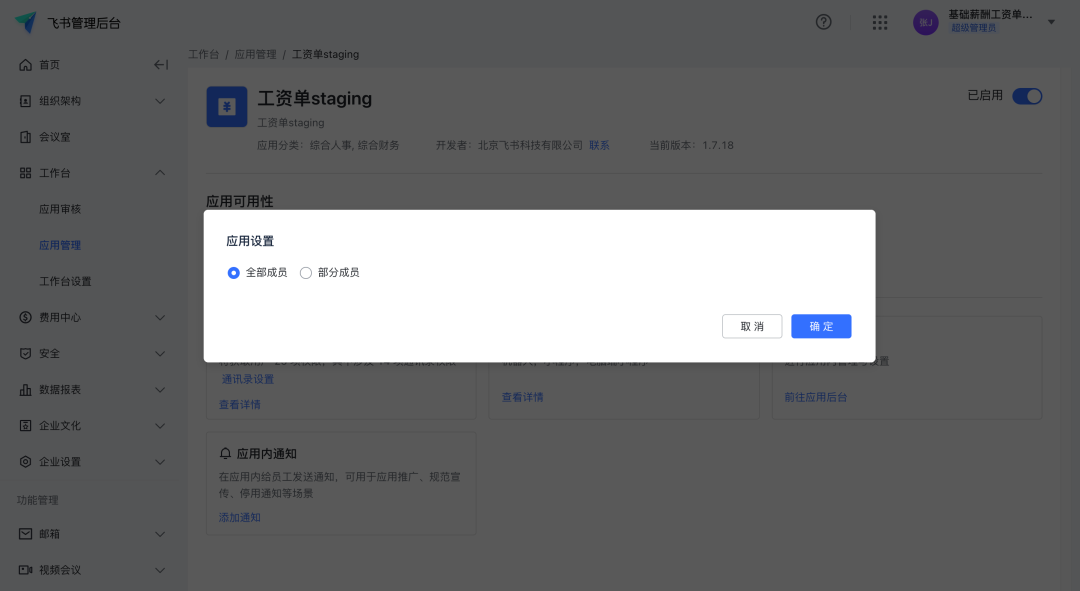The image size is (1080, 591).
Task: Click the 工资单staging app icon
Action: click(227, 107)
